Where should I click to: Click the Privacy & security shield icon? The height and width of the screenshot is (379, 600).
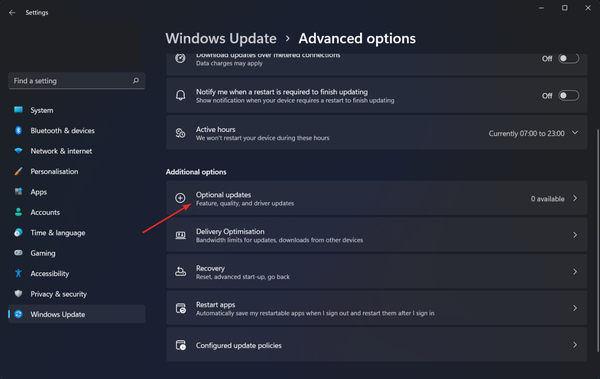point(18,294)
